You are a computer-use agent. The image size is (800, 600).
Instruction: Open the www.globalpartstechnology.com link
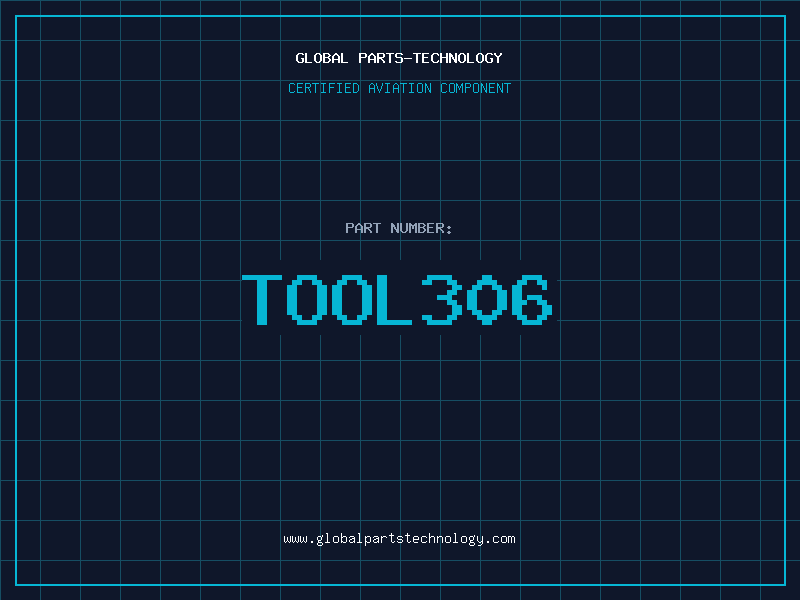coord(400,539)
